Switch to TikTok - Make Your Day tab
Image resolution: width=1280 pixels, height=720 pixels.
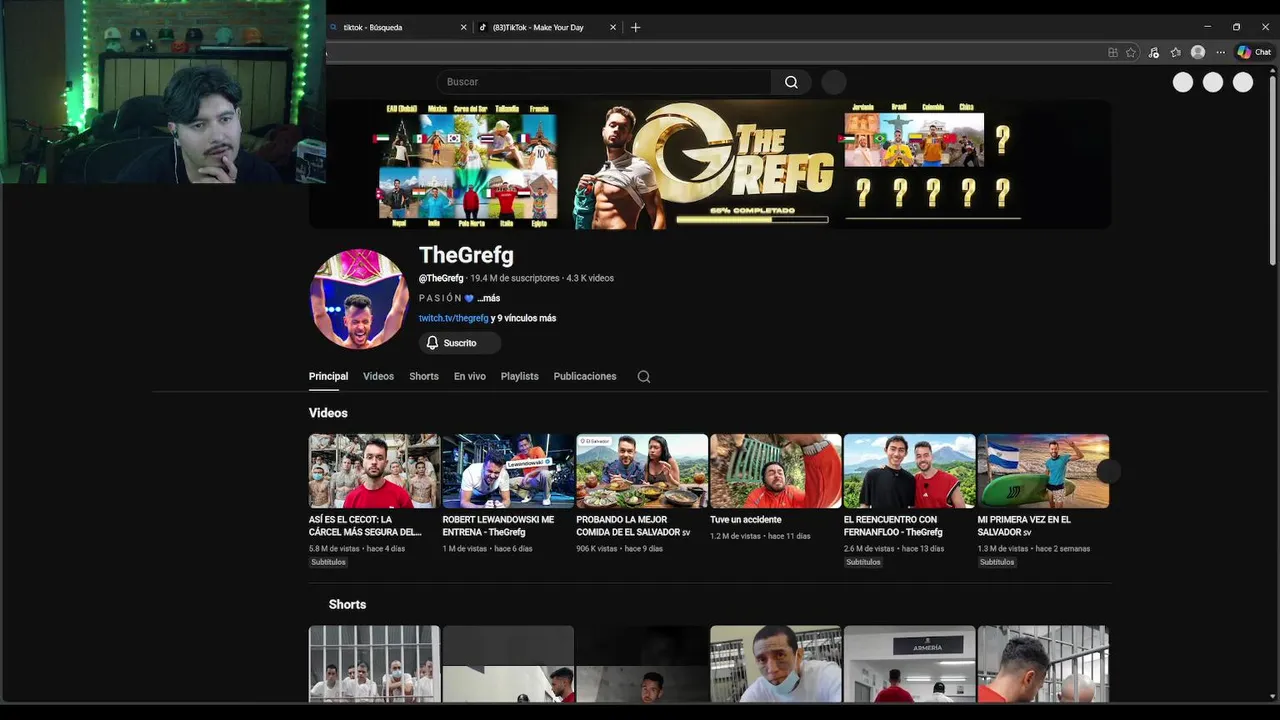[x=548, y=27]
